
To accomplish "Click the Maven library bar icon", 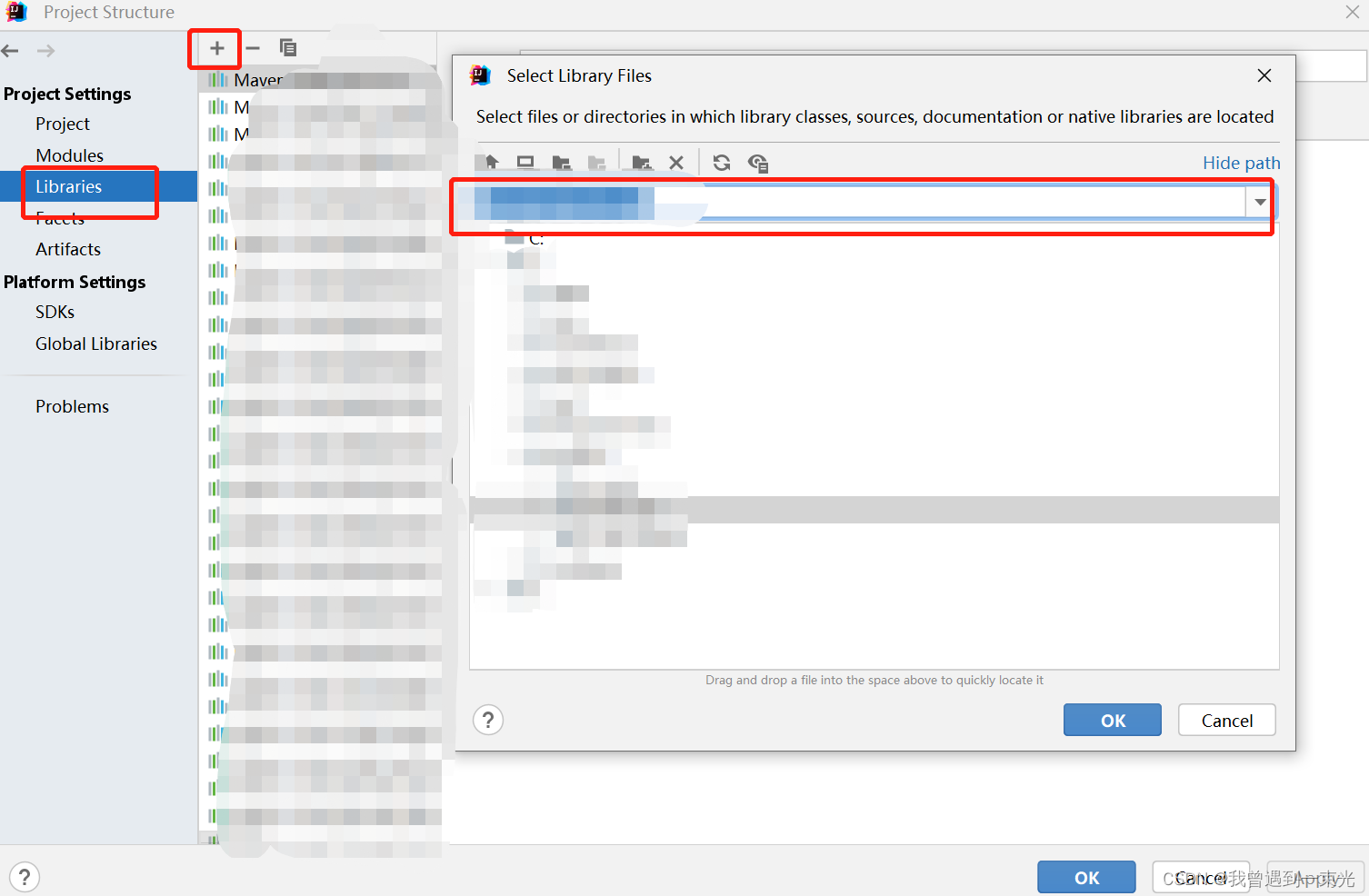I will [218, 80].
